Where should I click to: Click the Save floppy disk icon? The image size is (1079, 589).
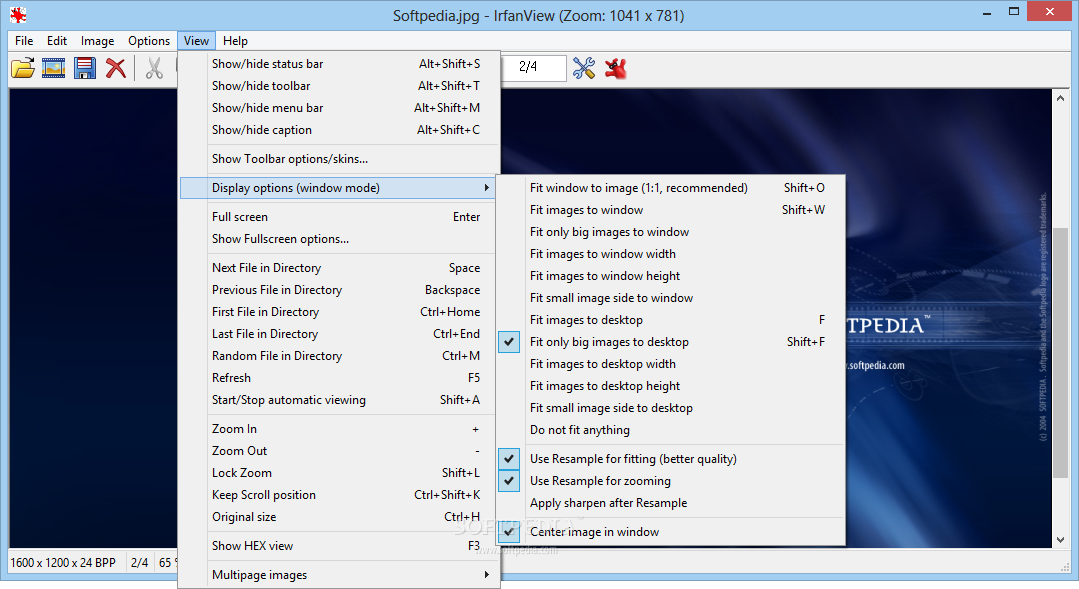point(85,68)
